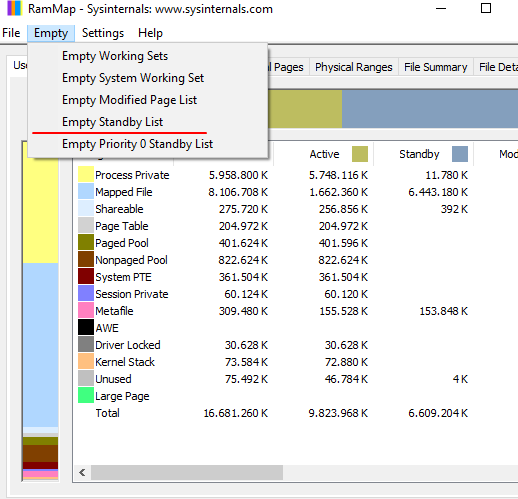Viewport: 518px width, 499px height.
Task: Click the Mapped File row label
Action: (x=124, y=192)
